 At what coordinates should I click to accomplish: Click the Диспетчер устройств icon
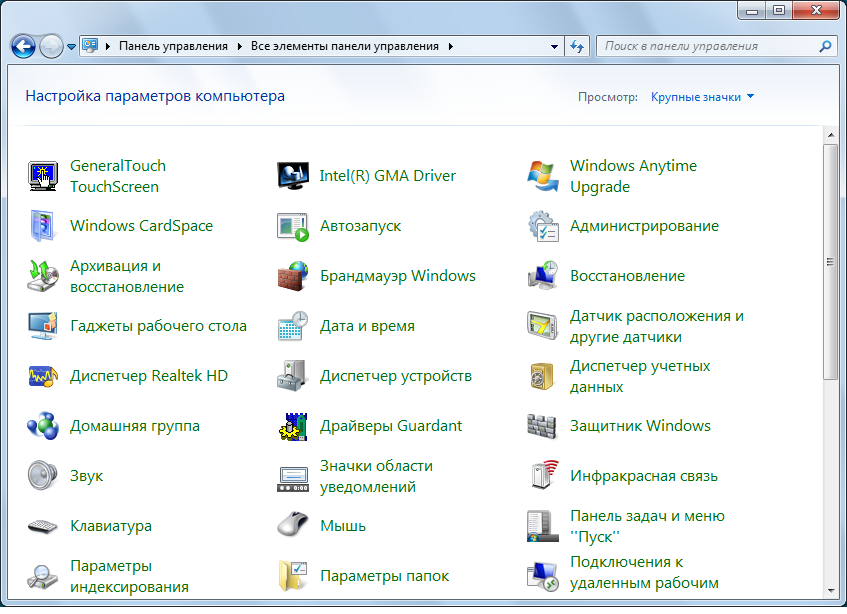(293, 376)
